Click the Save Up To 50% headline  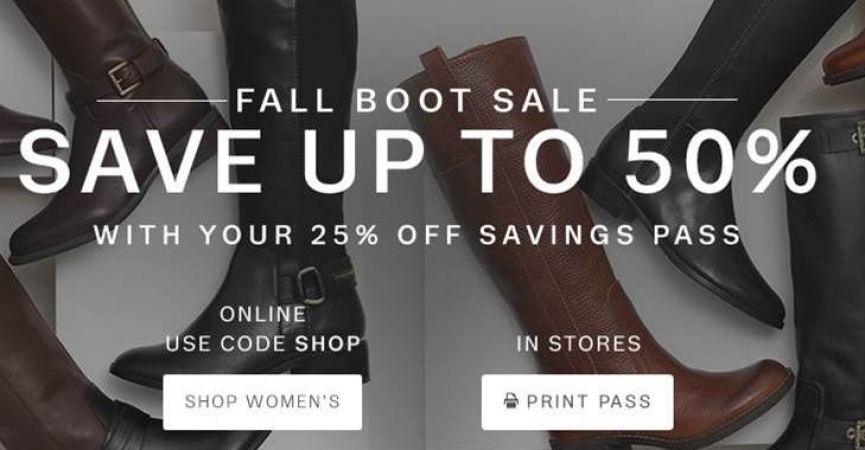pos(418,162)
